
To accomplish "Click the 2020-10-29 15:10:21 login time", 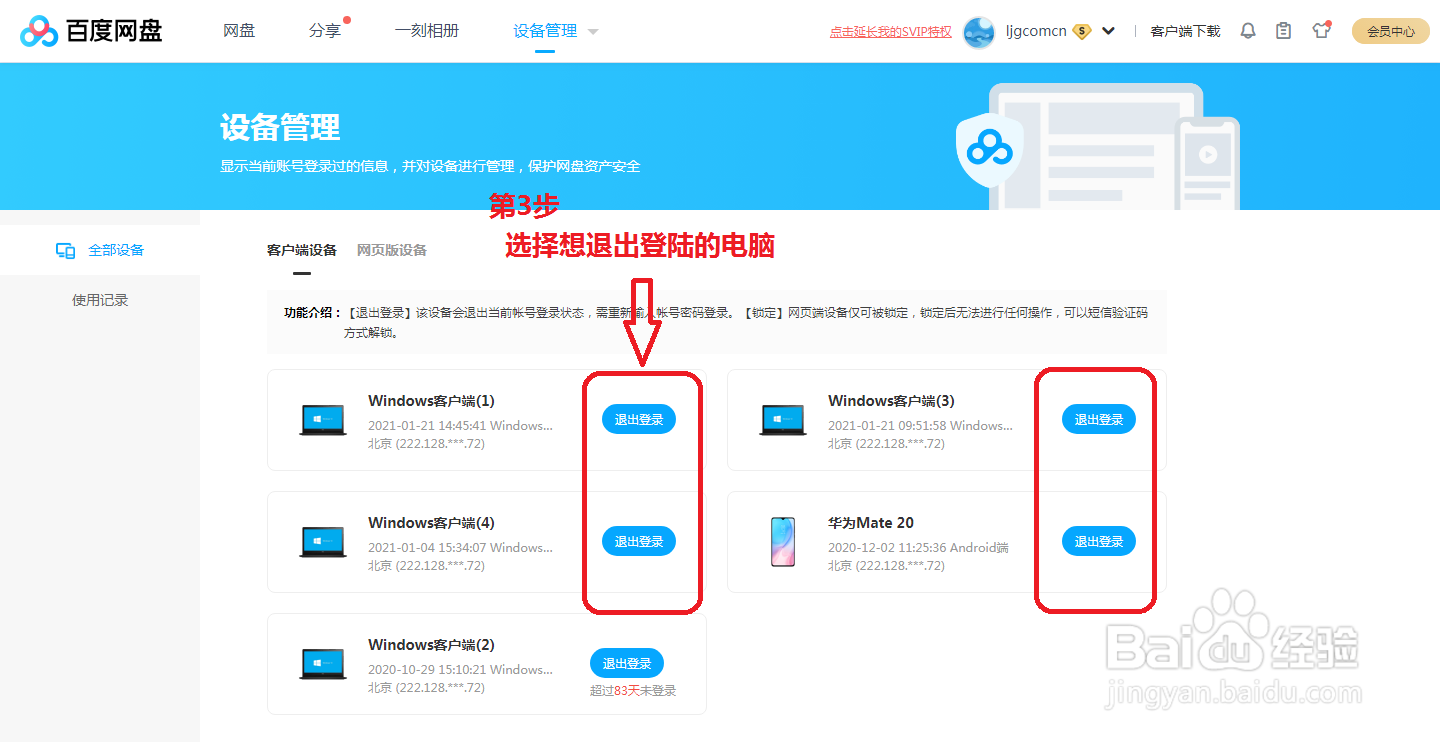I will [x=460, y=670].
